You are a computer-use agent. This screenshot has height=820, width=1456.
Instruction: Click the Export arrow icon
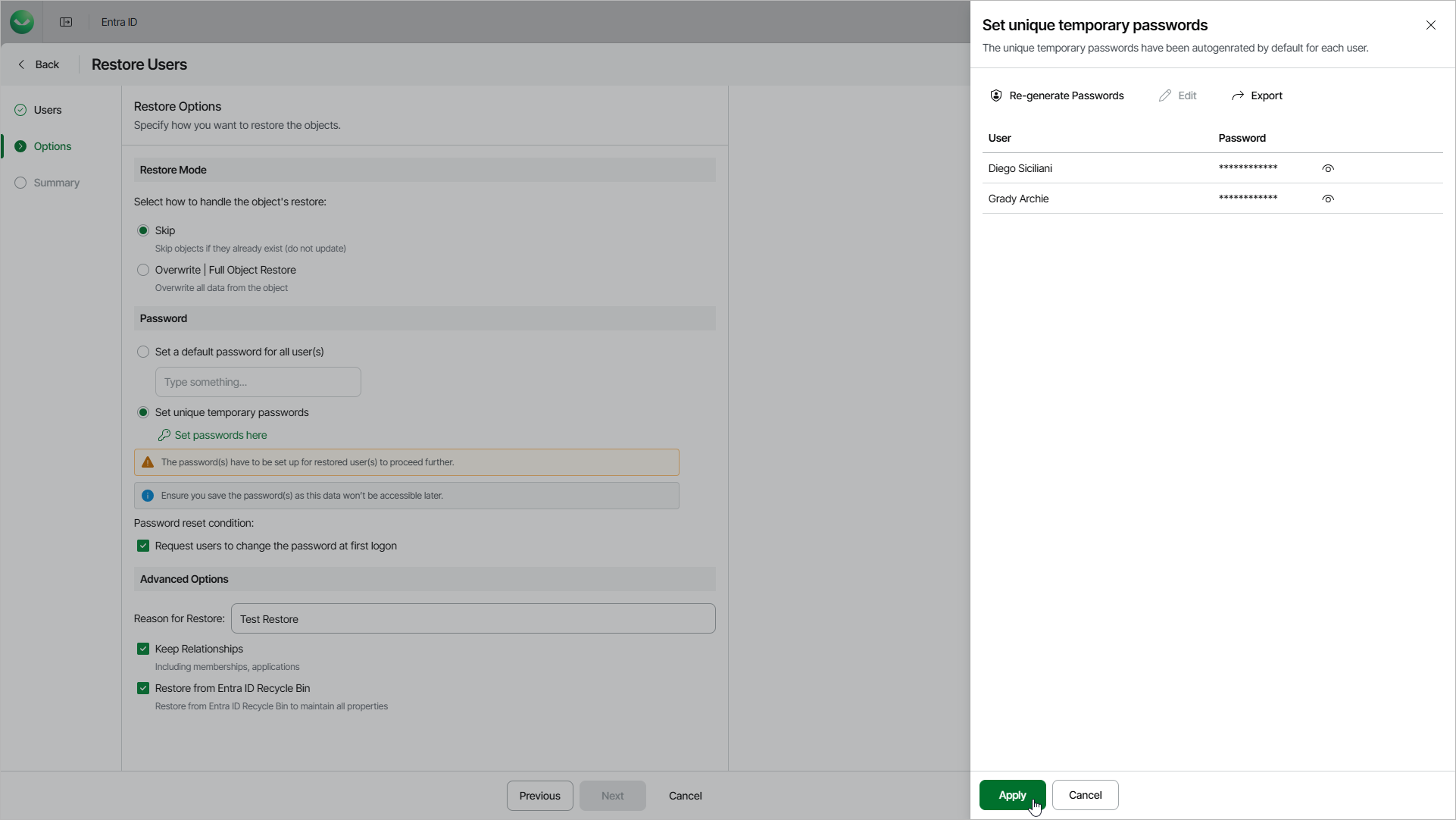[1238, 95]
